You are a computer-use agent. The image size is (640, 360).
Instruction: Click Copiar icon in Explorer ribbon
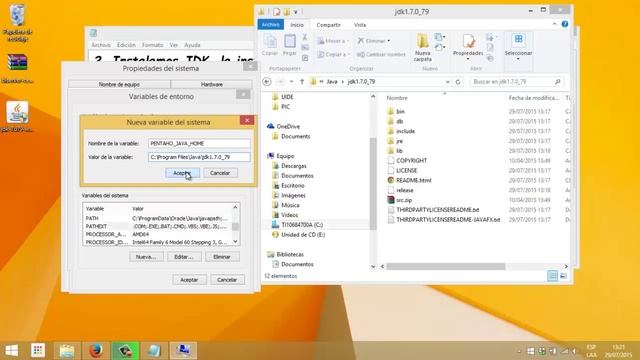point(270,44)
